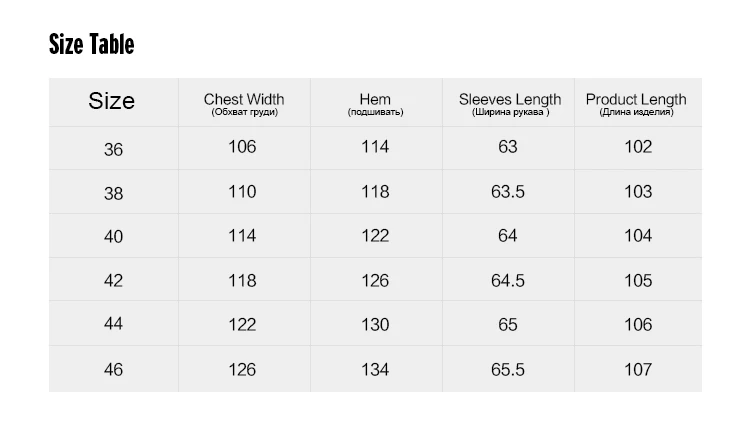
Task: Click hem value 134
Action: [x=375, y=369]
